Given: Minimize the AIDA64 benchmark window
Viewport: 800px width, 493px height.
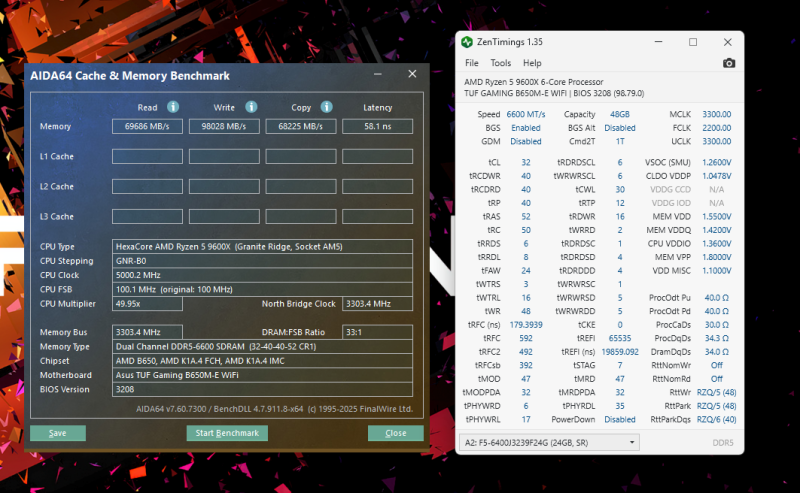Looking at the screenshot, I should coord(378,75).
